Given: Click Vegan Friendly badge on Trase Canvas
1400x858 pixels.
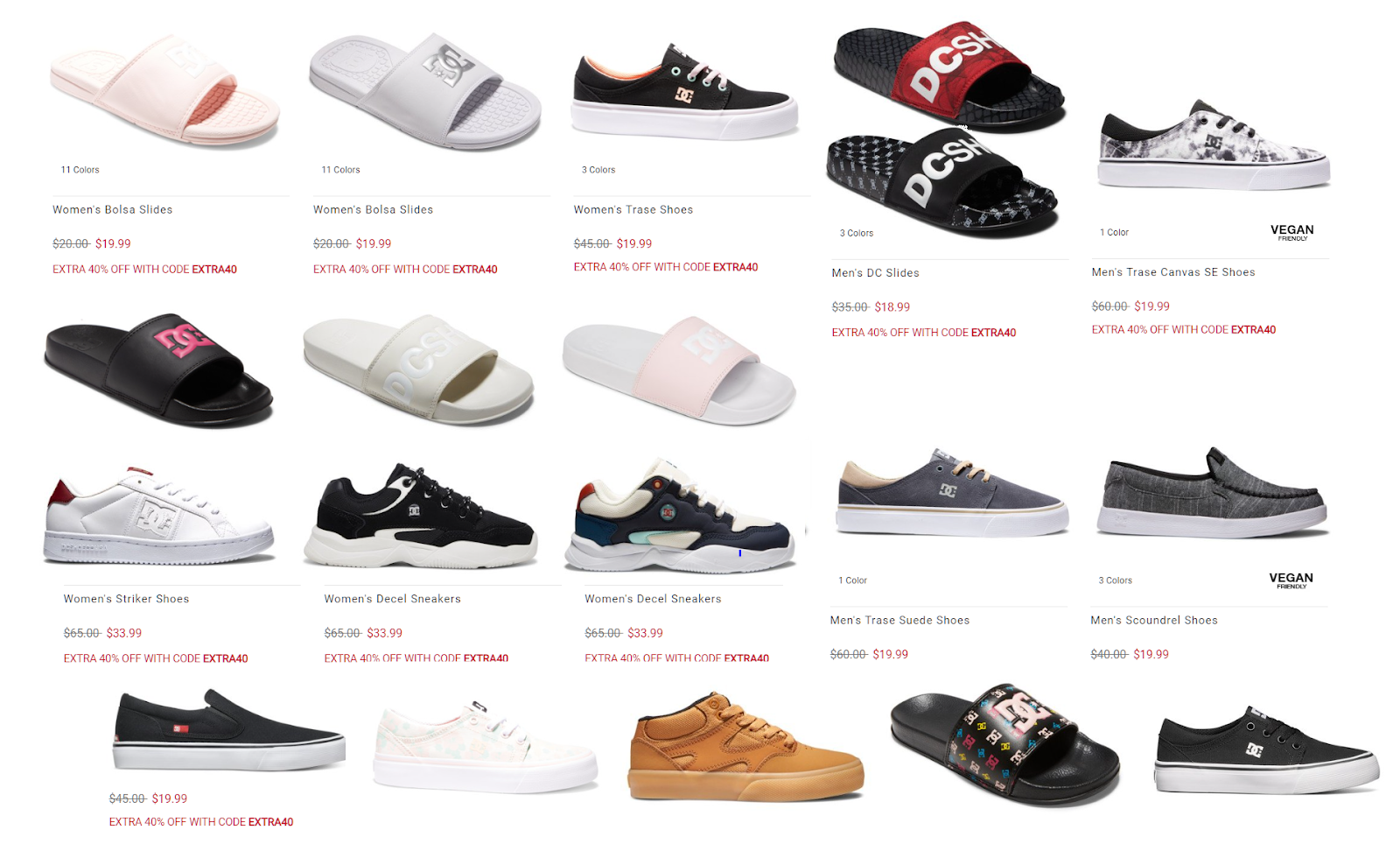Looking at the screenshot, I should (1291, 232).
